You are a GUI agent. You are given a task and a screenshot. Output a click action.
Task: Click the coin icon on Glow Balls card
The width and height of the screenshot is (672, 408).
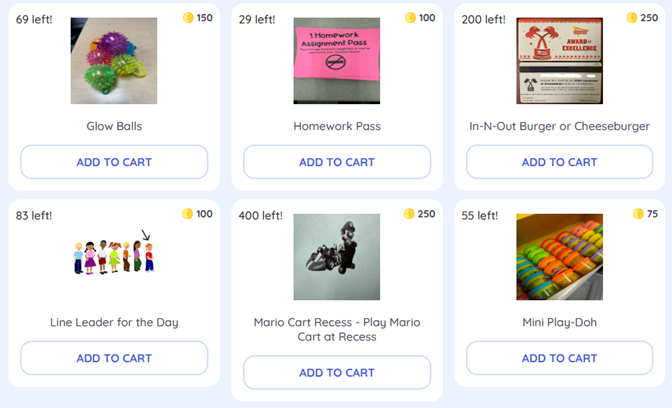[x=188, y=18]
